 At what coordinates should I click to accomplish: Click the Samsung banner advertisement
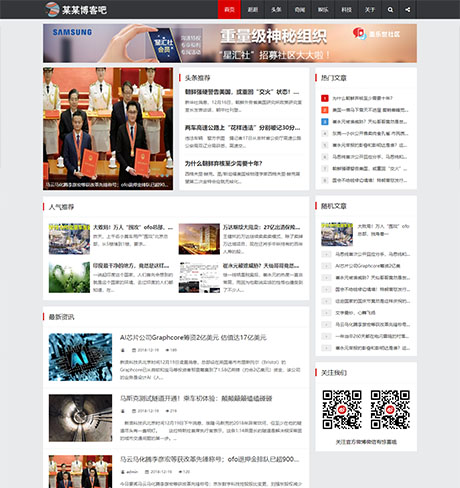coord(230,43)
